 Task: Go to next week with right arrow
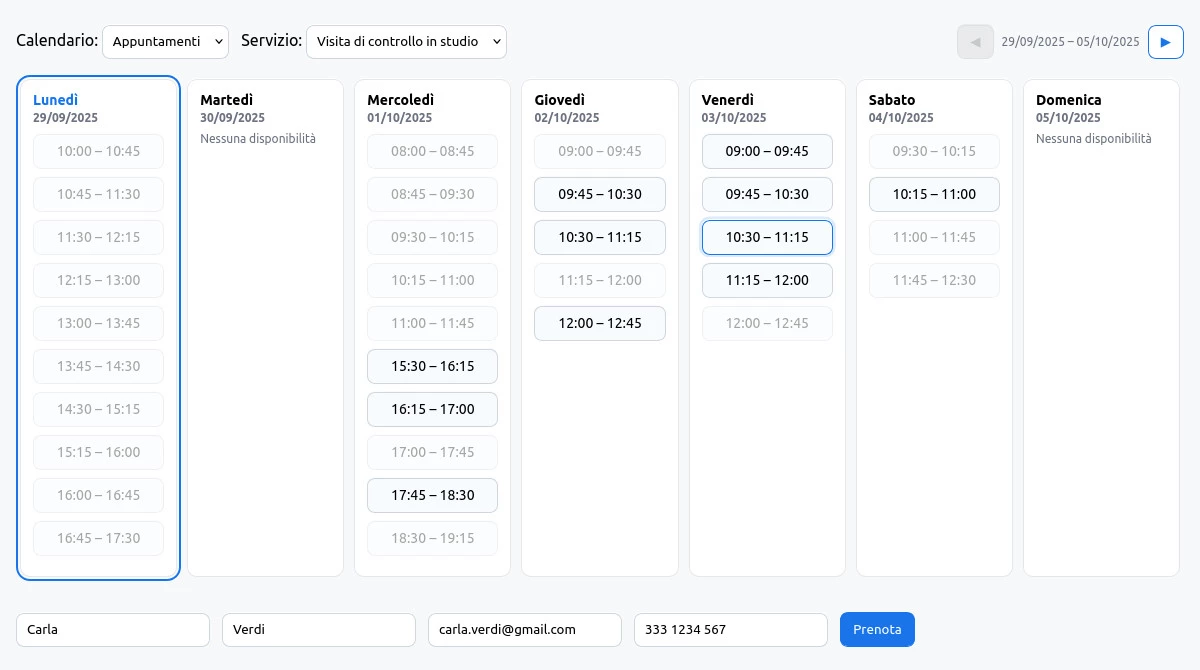[1165, 42]
